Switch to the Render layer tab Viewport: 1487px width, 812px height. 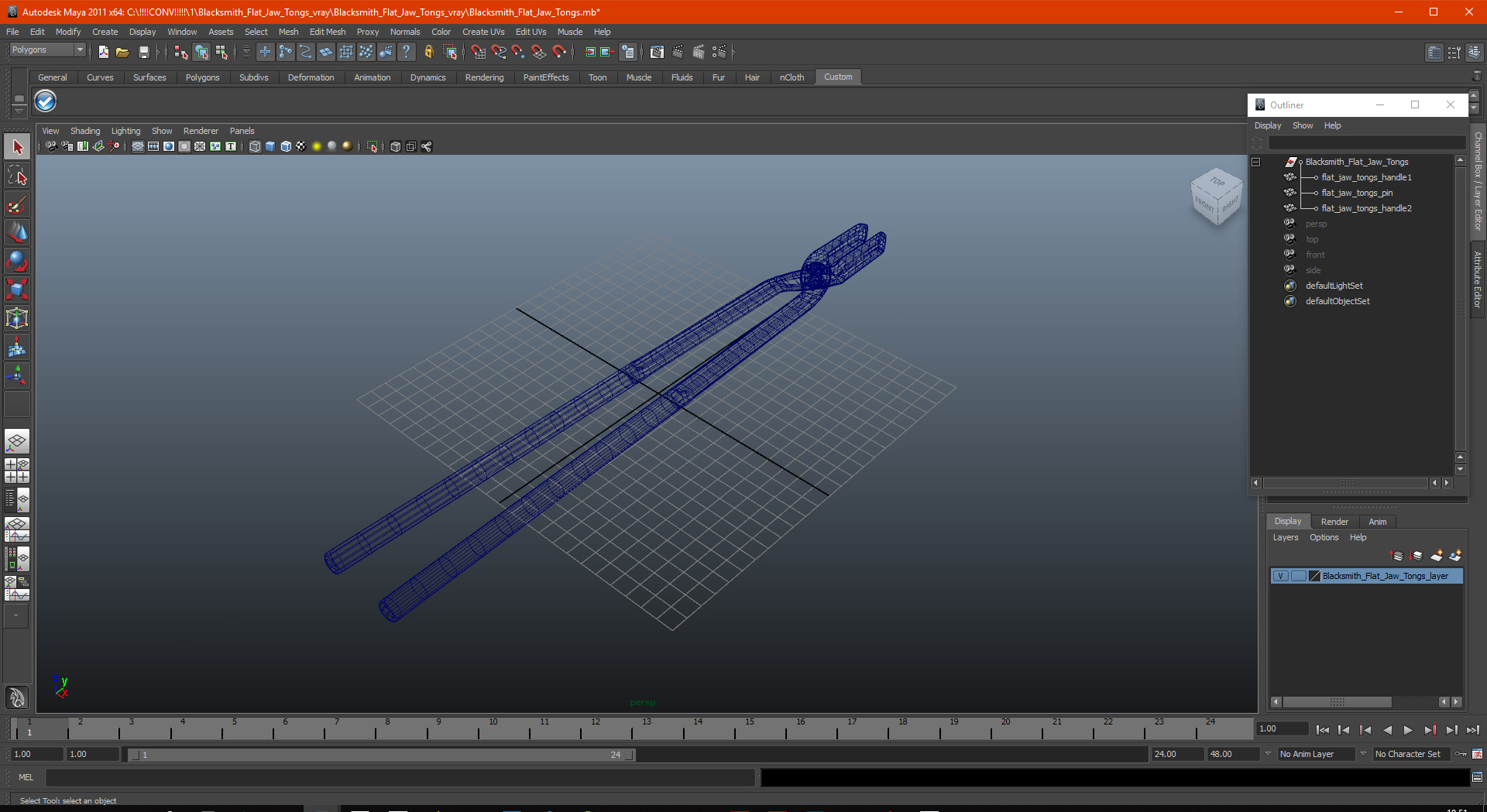point(1334,522)
